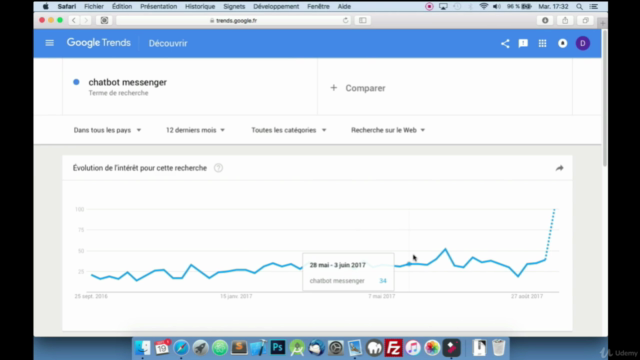The width and height of the screenshot is (640, 360).
Task: Add a new Safari tab
Action: [x=602, y=23]
